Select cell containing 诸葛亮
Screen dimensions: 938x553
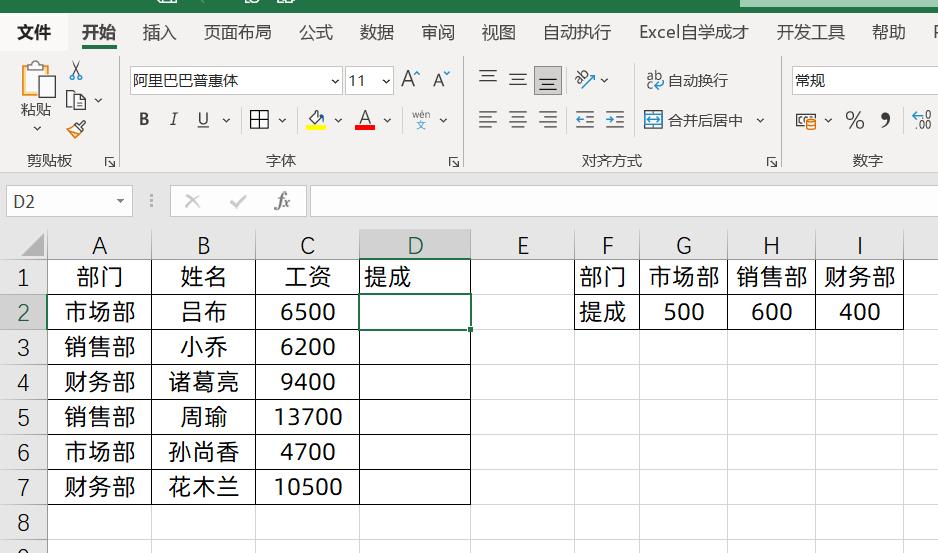203,382
